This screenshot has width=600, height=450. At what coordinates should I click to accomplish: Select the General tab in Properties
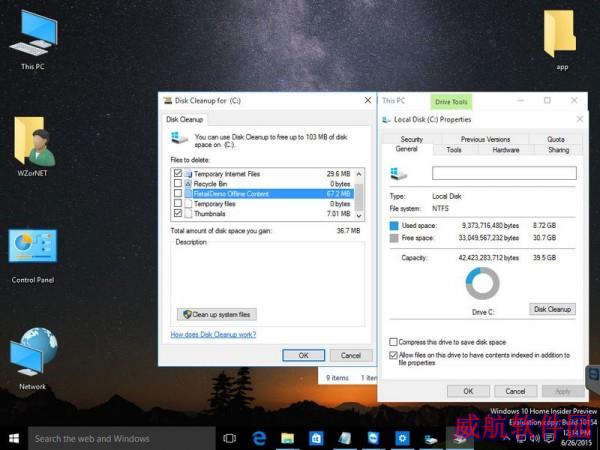pos(406,149)
